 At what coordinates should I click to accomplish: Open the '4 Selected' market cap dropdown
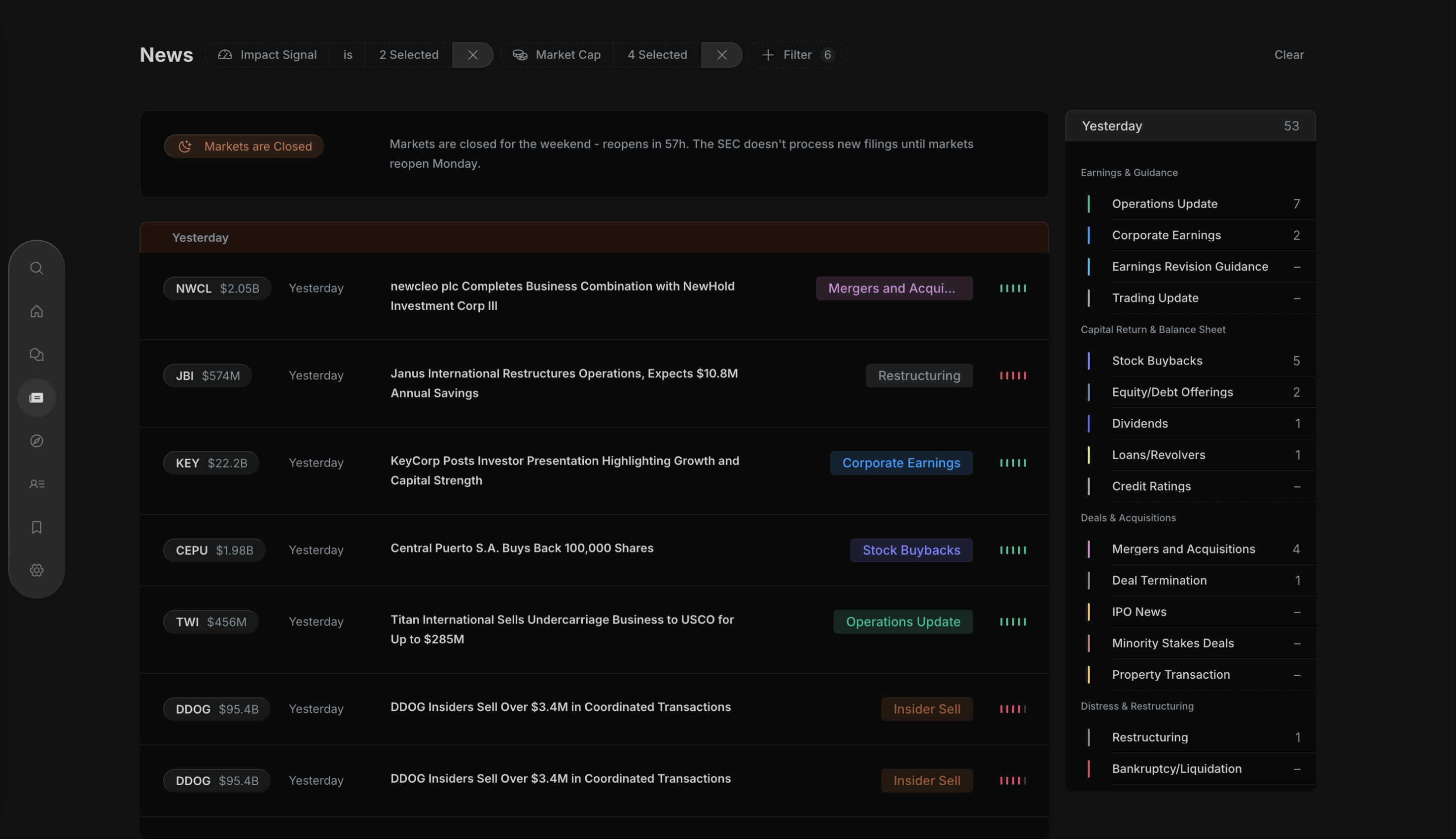click(x=657, y=55)
